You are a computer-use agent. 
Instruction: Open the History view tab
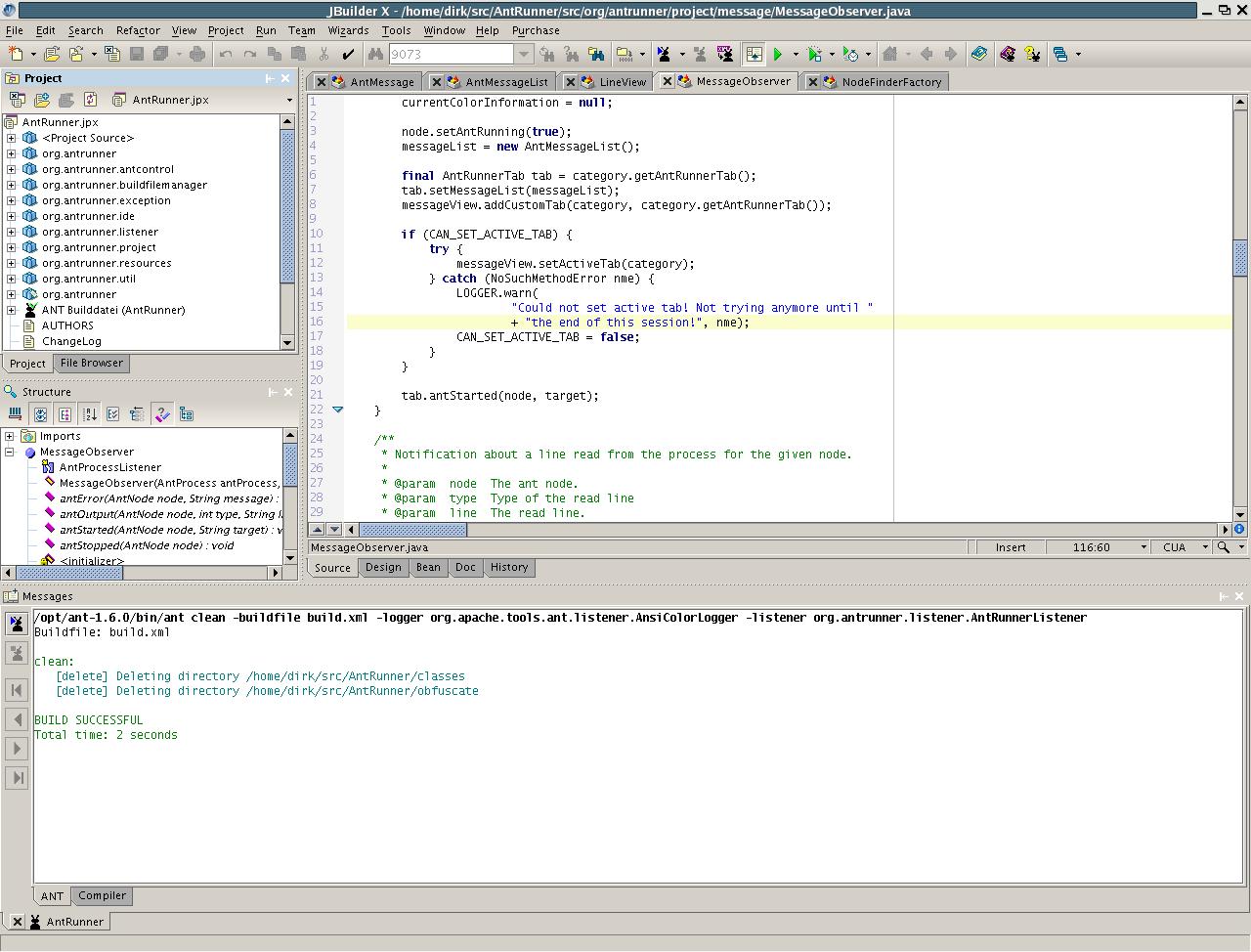tap(508, 567)
